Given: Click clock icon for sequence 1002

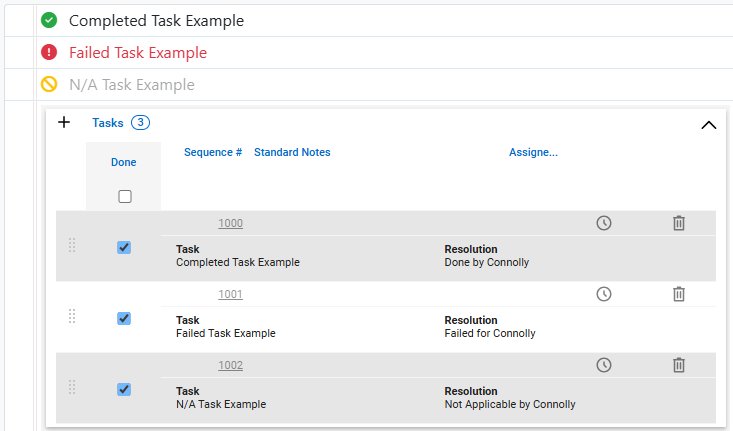Looking at the screenshot, I should [x=603, y=365].
